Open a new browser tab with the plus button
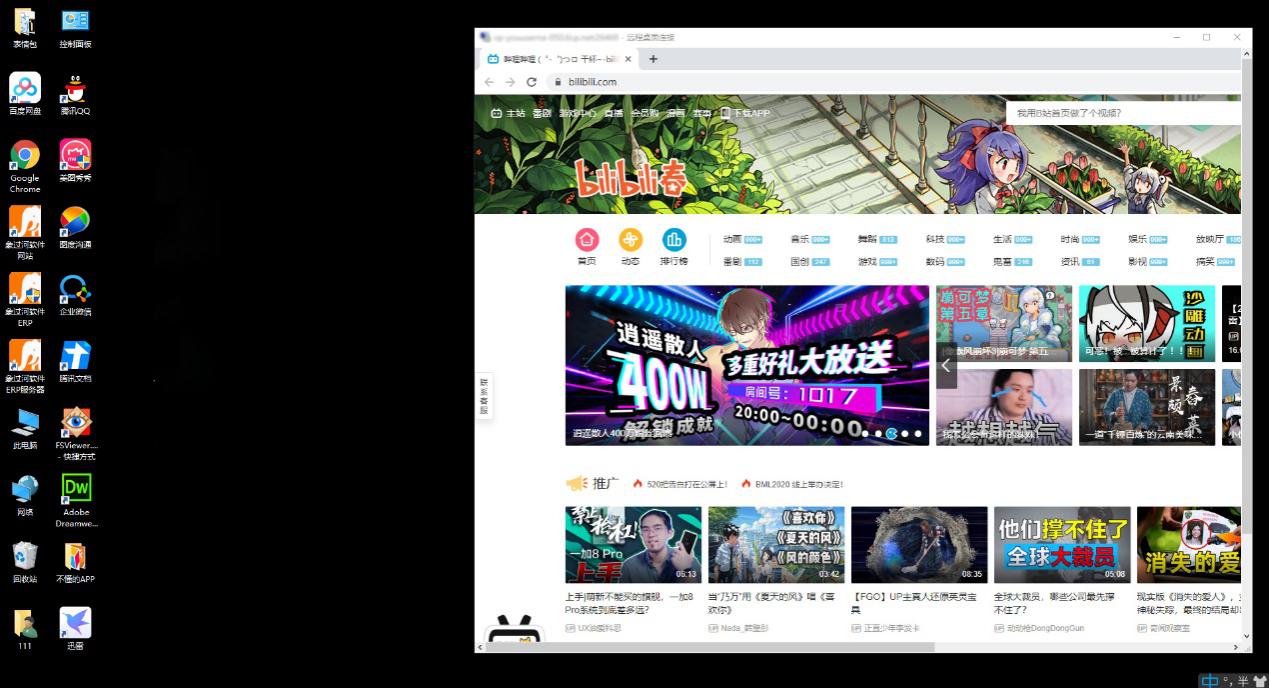The width and height of the screenshot is (1269, 688). pyautogui.click(x=651, y=59)
